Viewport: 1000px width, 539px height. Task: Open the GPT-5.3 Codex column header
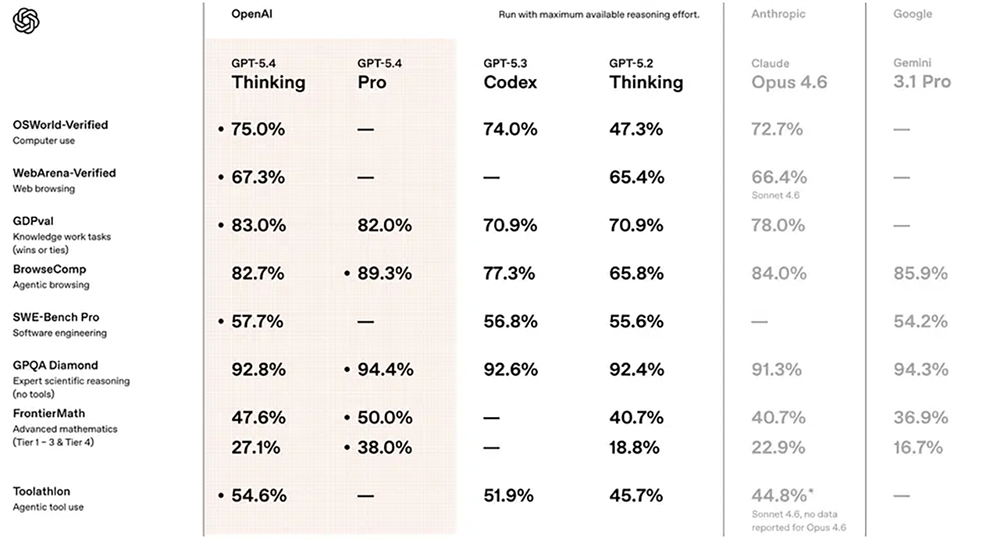[x=510, y=75]
